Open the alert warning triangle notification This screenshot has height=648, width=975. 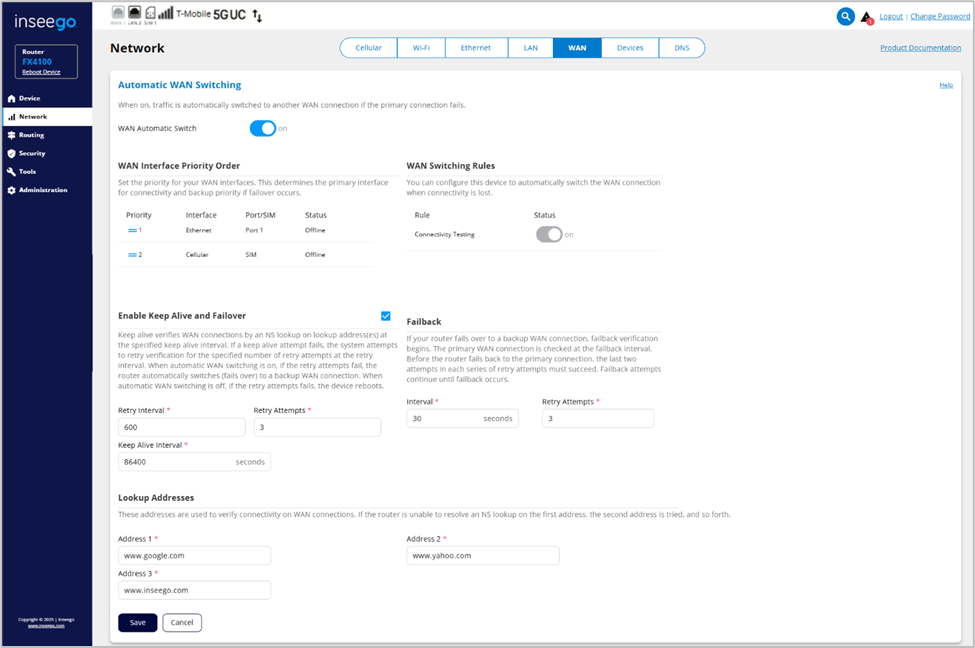(x=867, y=17)
